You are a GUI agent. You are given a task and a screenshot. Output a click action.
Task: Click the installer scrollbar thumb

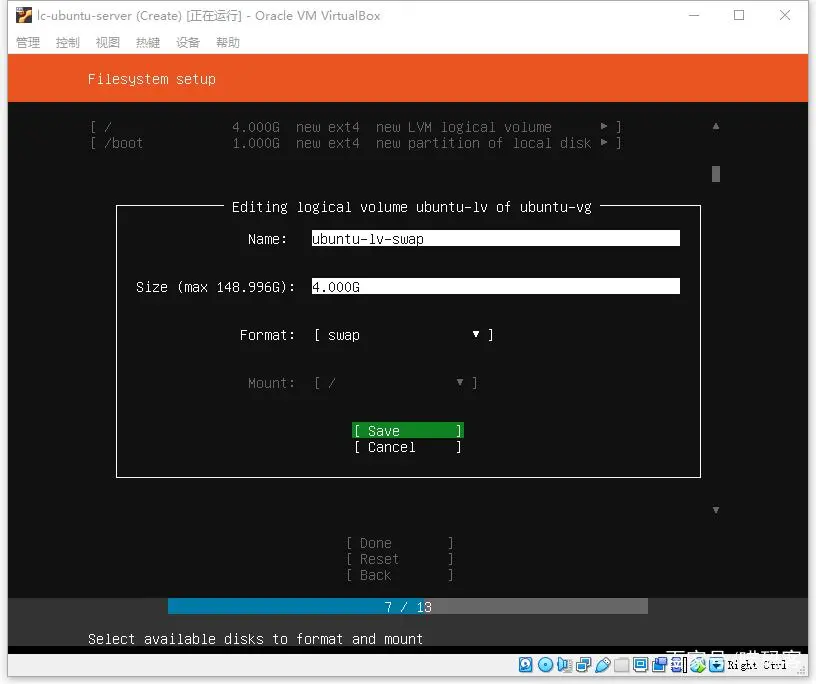[x=716, y=174]
